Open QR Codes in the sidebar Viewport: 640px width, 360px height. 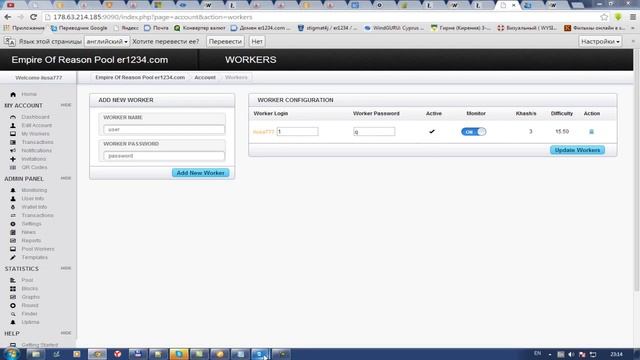click(x=34, y=167)
